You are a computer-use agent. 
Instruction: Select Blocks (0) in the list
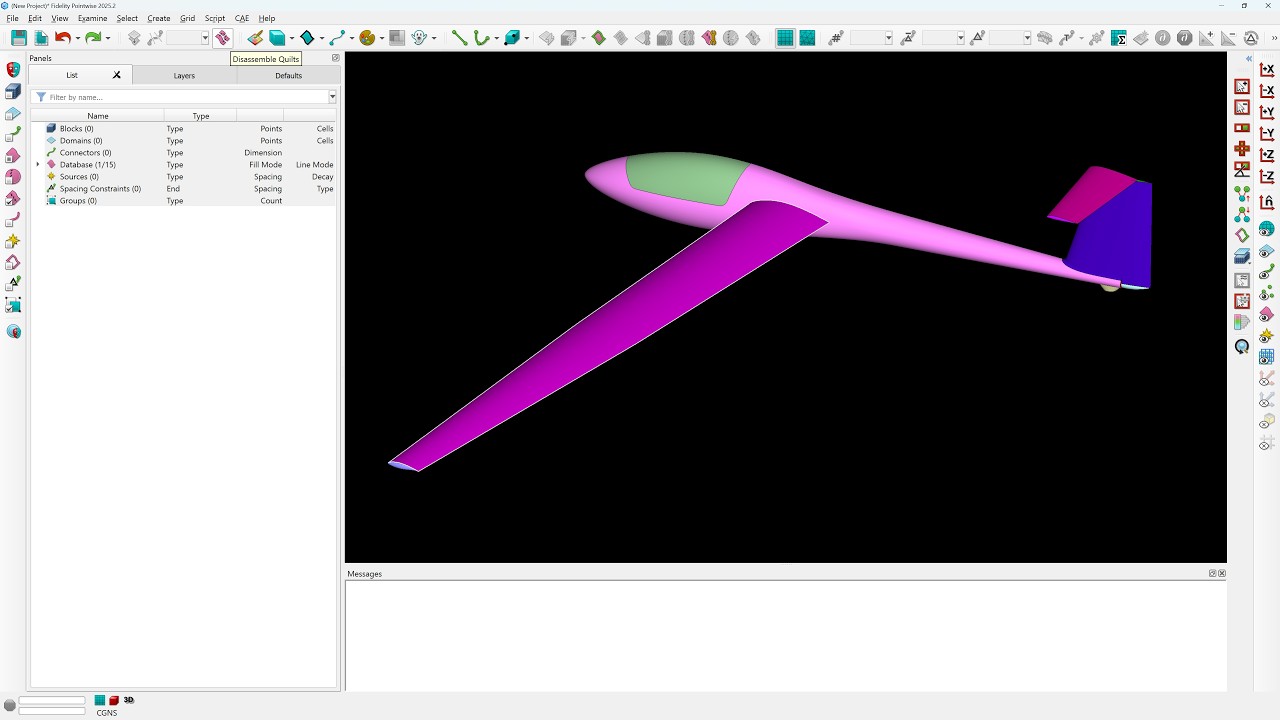[76, 129]
